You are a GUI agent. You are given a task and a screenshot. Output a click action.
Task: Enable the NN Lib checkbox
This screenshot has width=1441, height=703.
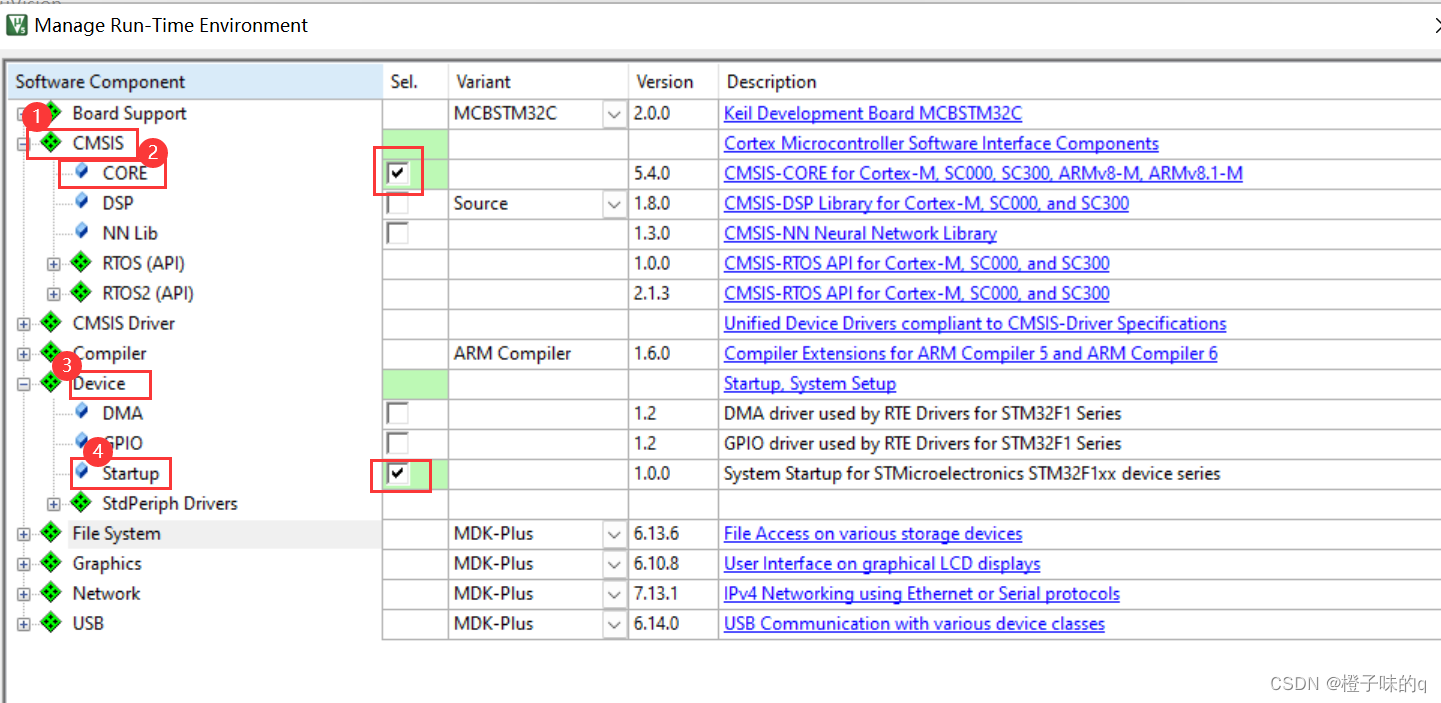tap(398, 234)
